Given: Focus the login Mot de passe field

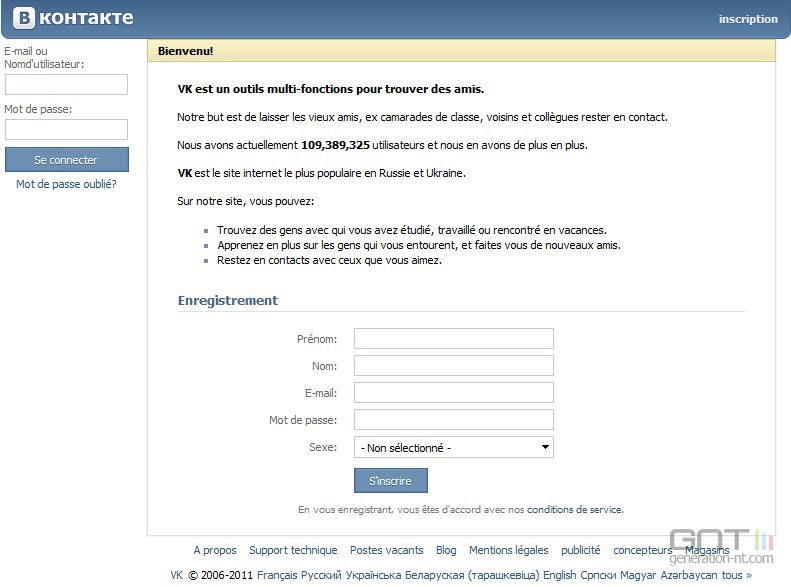Looking at the screenshot, I should coord(66,130).
